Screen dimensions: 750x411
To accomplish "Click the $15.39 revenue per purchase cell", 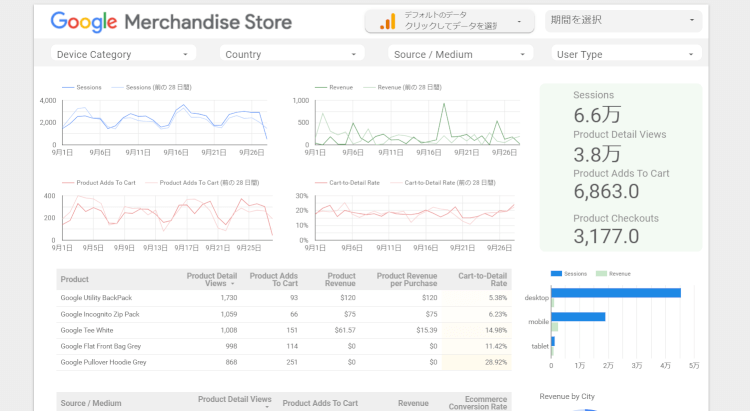I will [x=427, y=330].
